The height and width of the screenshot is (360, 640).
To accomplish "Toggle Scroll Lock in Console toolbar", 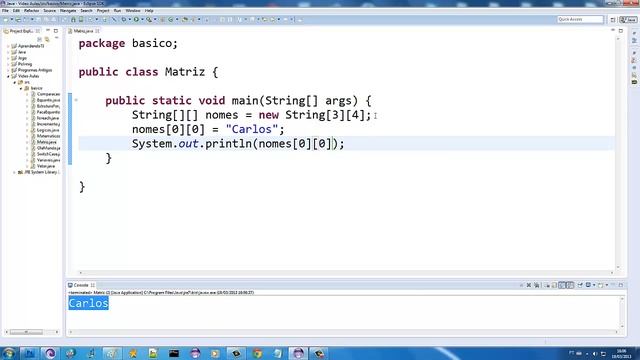I will pos(554,285).
